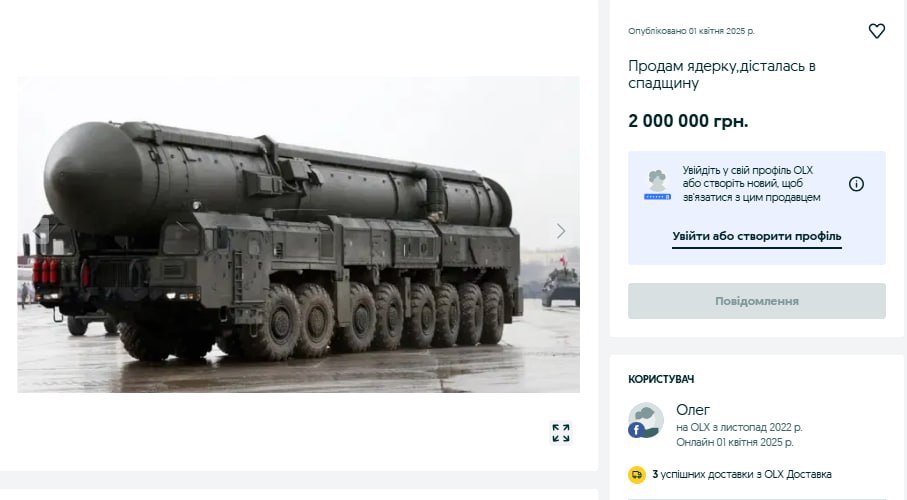
Task: Click 'на OLX з листопад 2022 р.' text
Action: pos(739,428)
